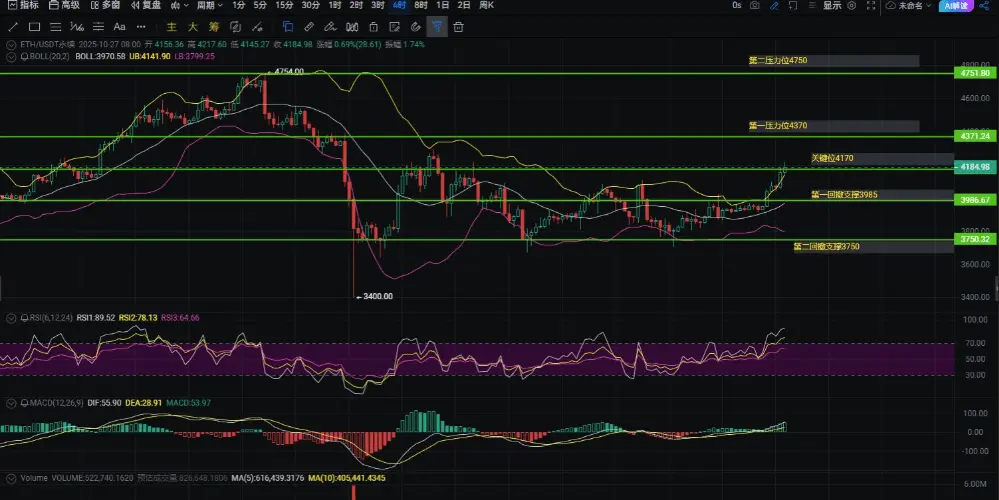Select the ruler measure tool
This screenshot has width=999, height=500.
tap(309, 27)
